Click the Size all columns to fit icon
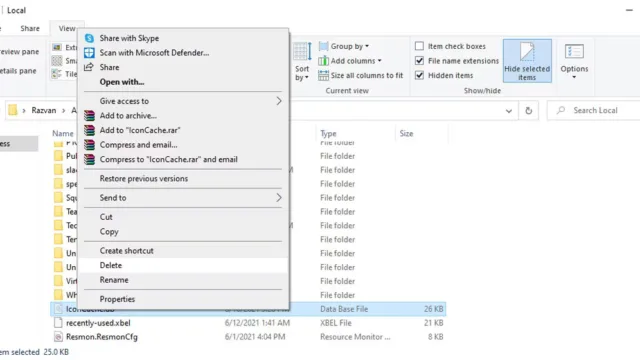This screenshot has height=360, width=640. pos(323,76)
